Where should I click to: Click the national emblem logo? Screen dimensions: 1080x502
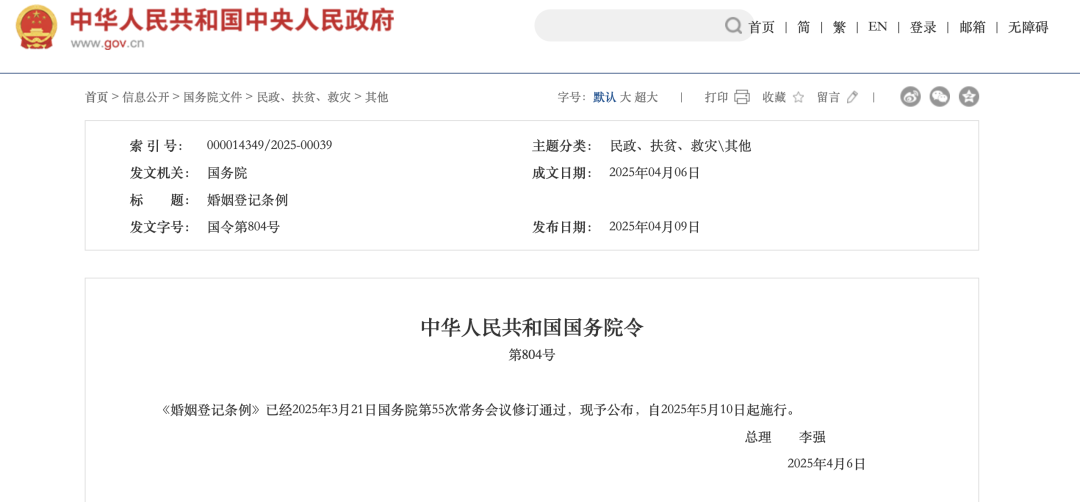click(37, 27)
